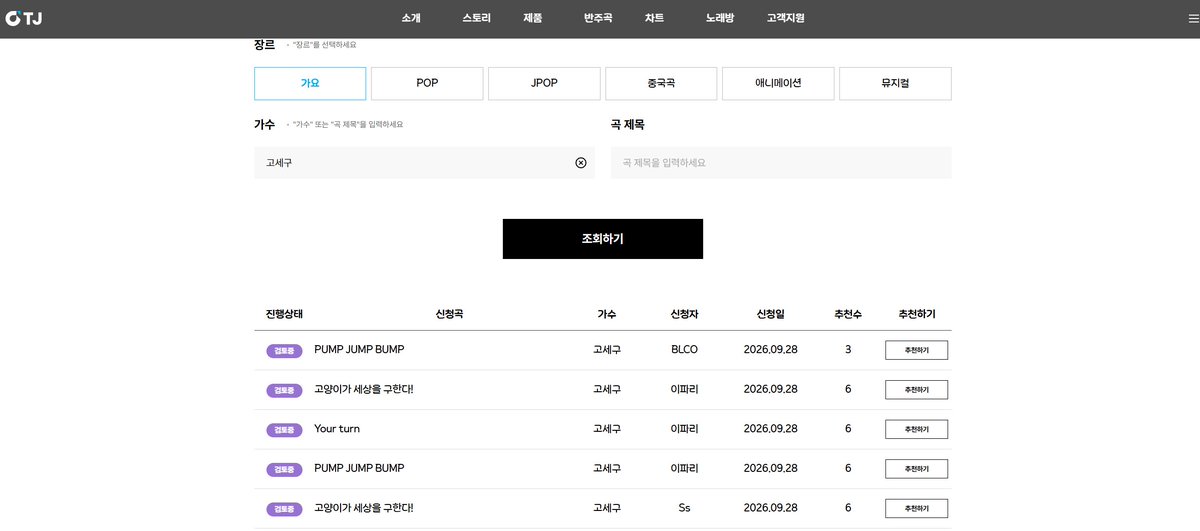Screen dimensions: 1200x531
Task: Click the 검토중 badge in BLCO's row
Action: (284, 351)
